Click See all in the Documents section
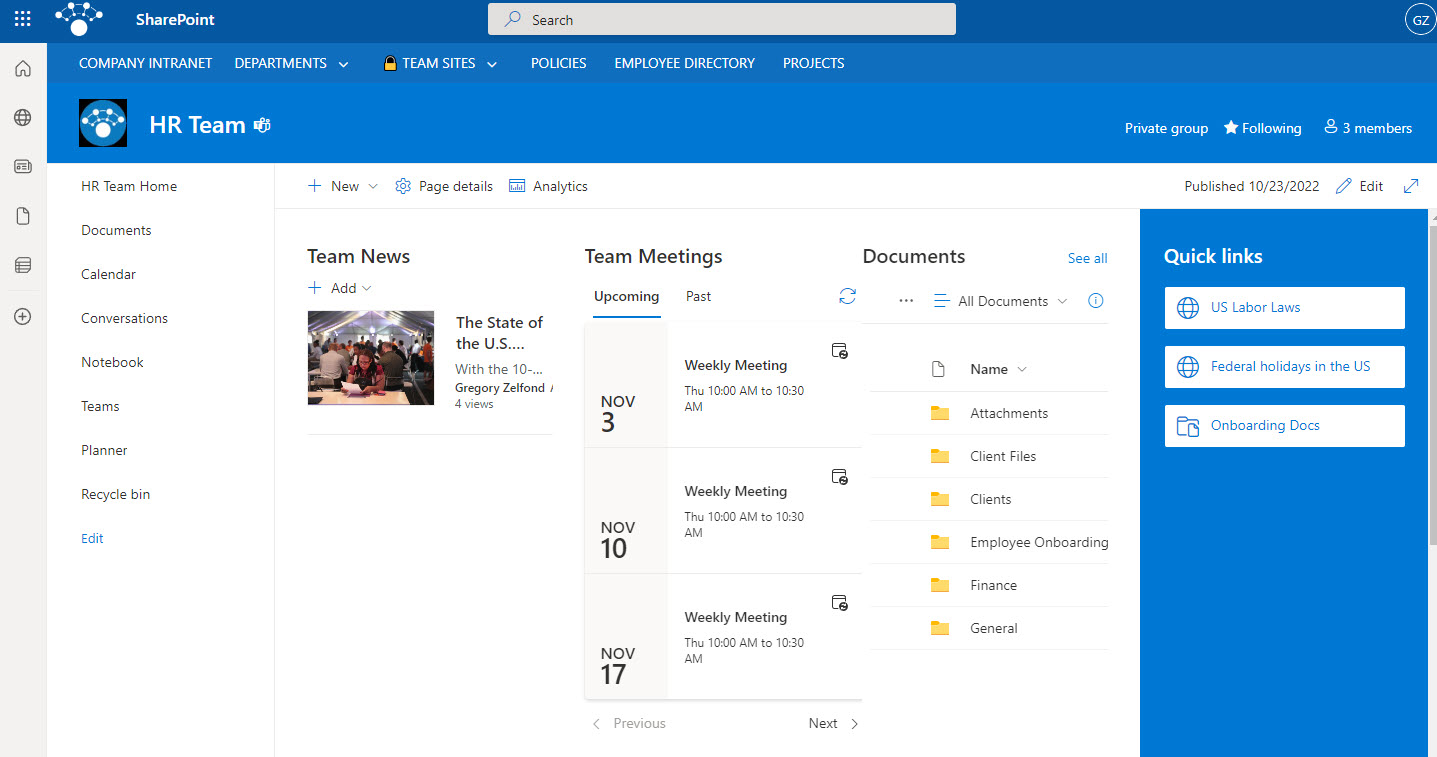 click(1087, 258)
